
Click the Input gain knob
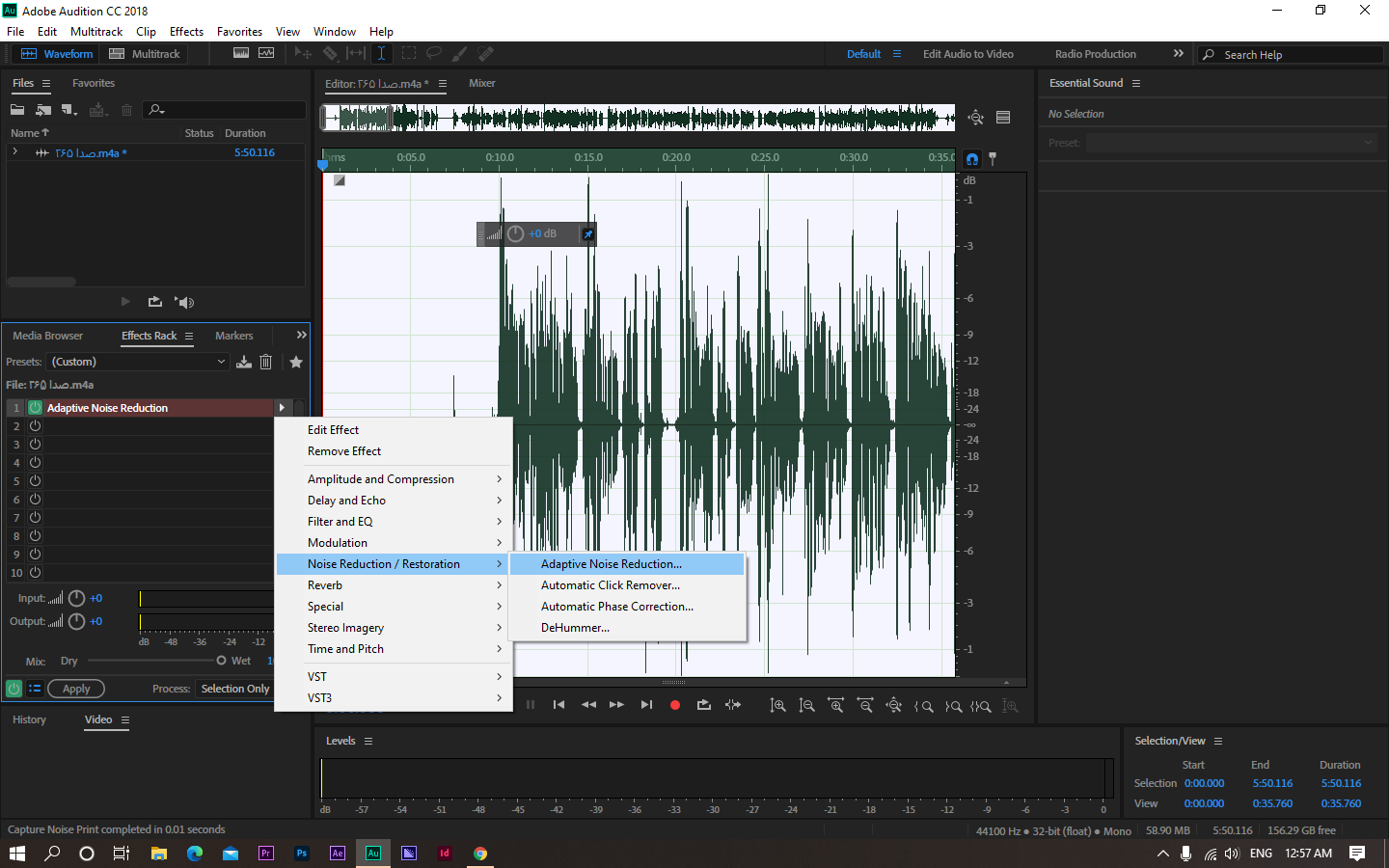click(77, 598)
